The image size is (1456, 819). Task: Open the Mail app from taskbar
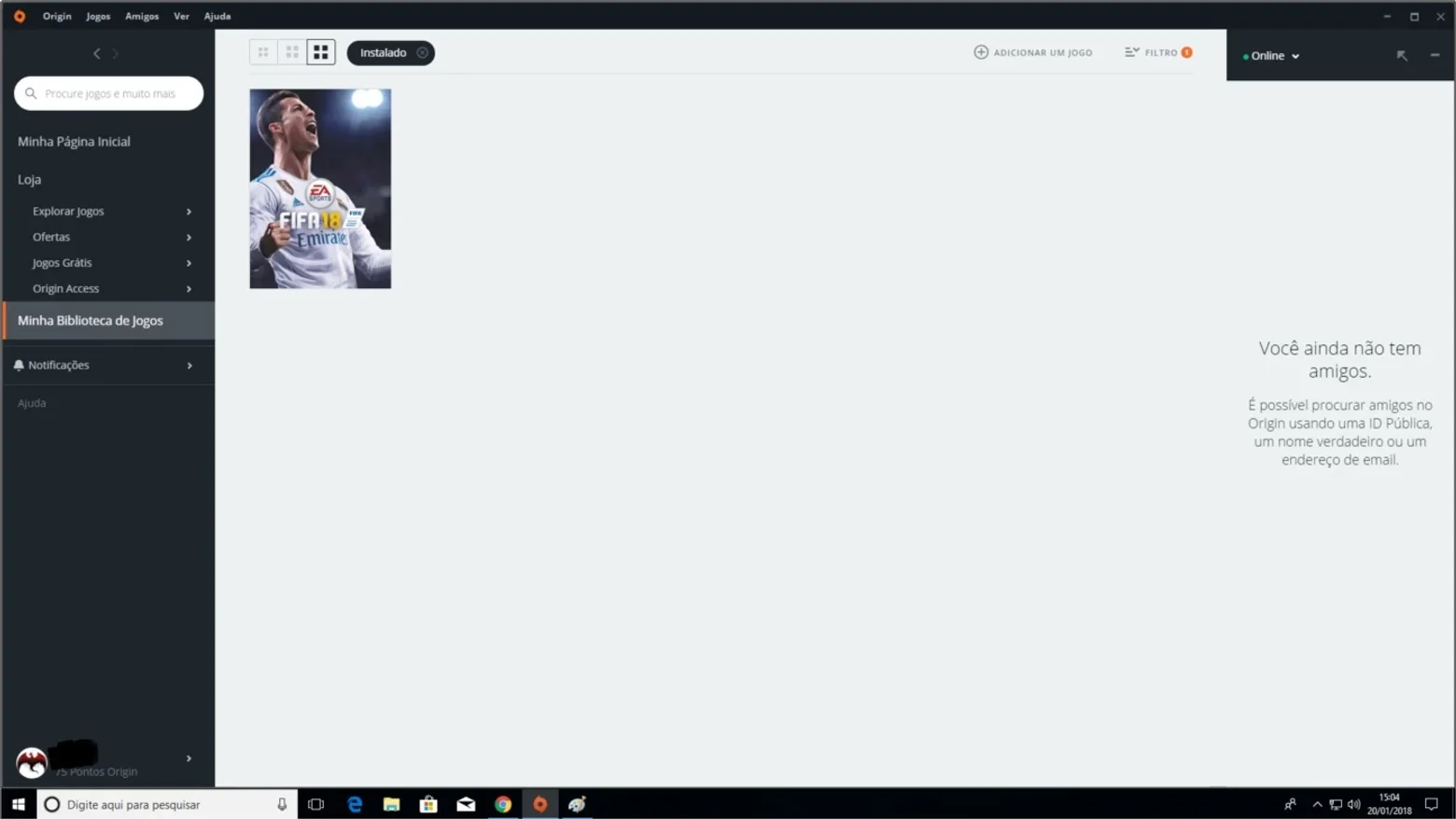466,804
